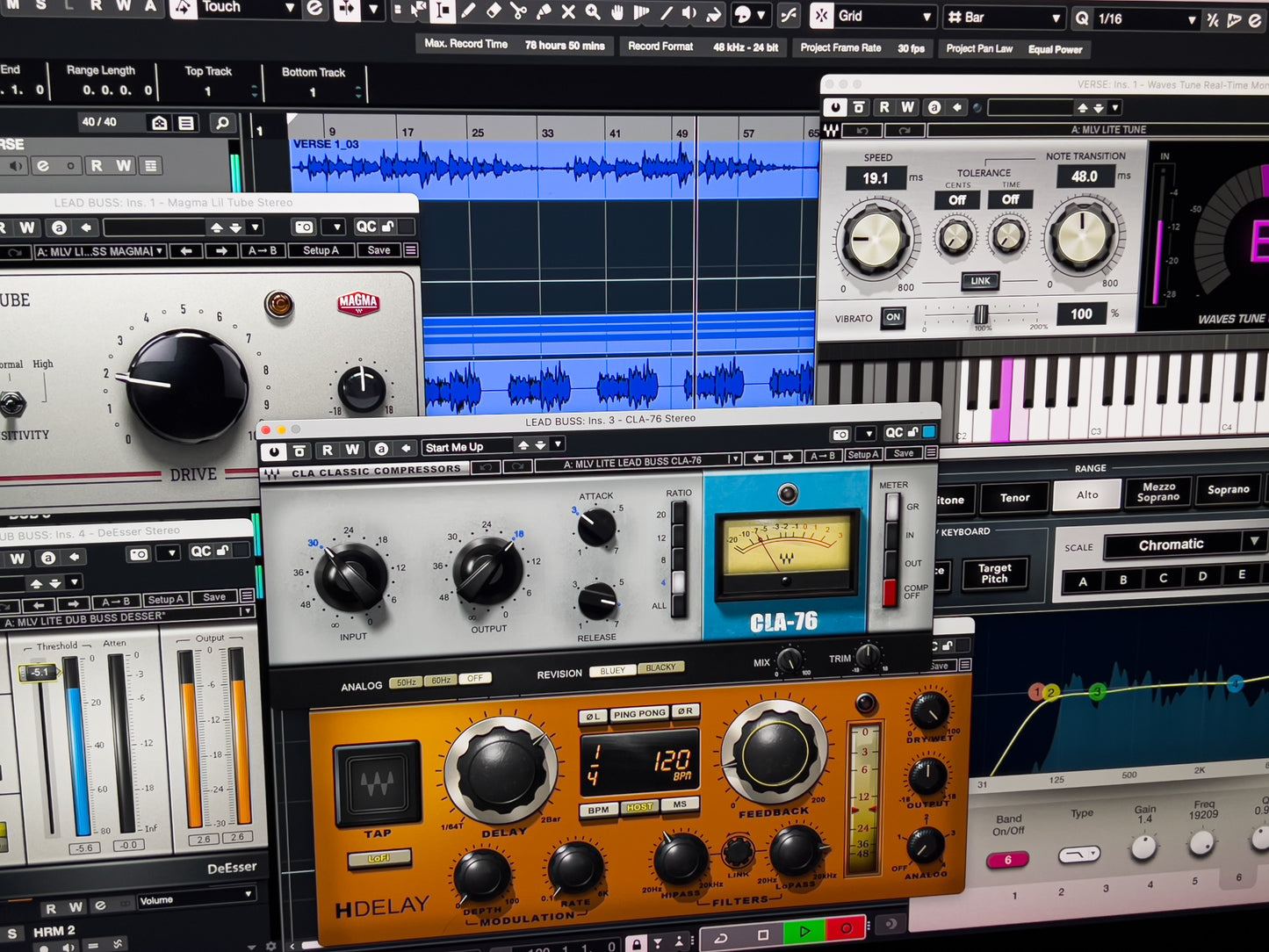Viewport: 1269px width, 952px height.
Task: Toggle the CLA-76 plugin power button
Action: [x=274, y=451]
